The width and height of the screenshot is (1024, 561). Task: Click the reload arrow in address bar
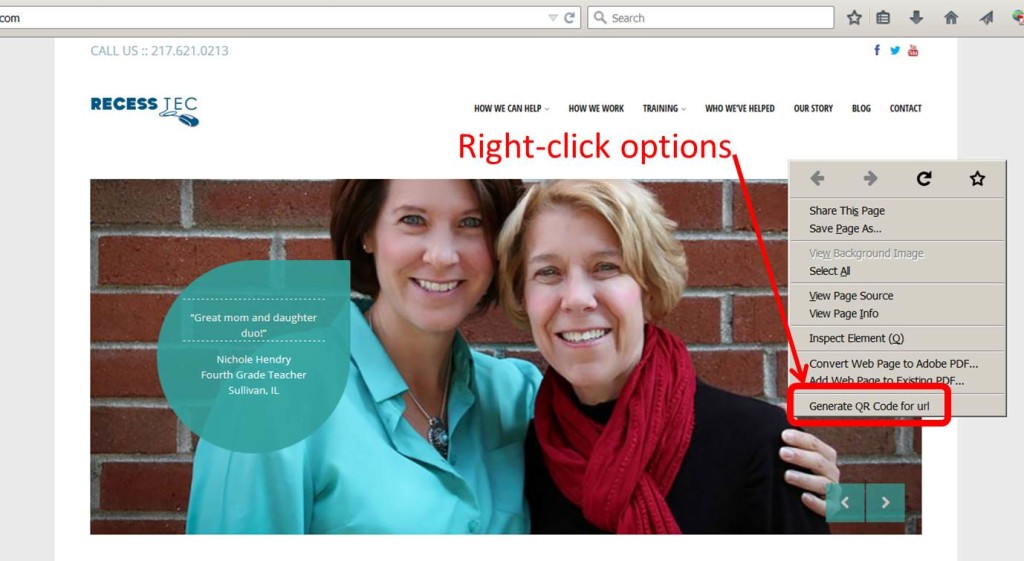[569, 18]
